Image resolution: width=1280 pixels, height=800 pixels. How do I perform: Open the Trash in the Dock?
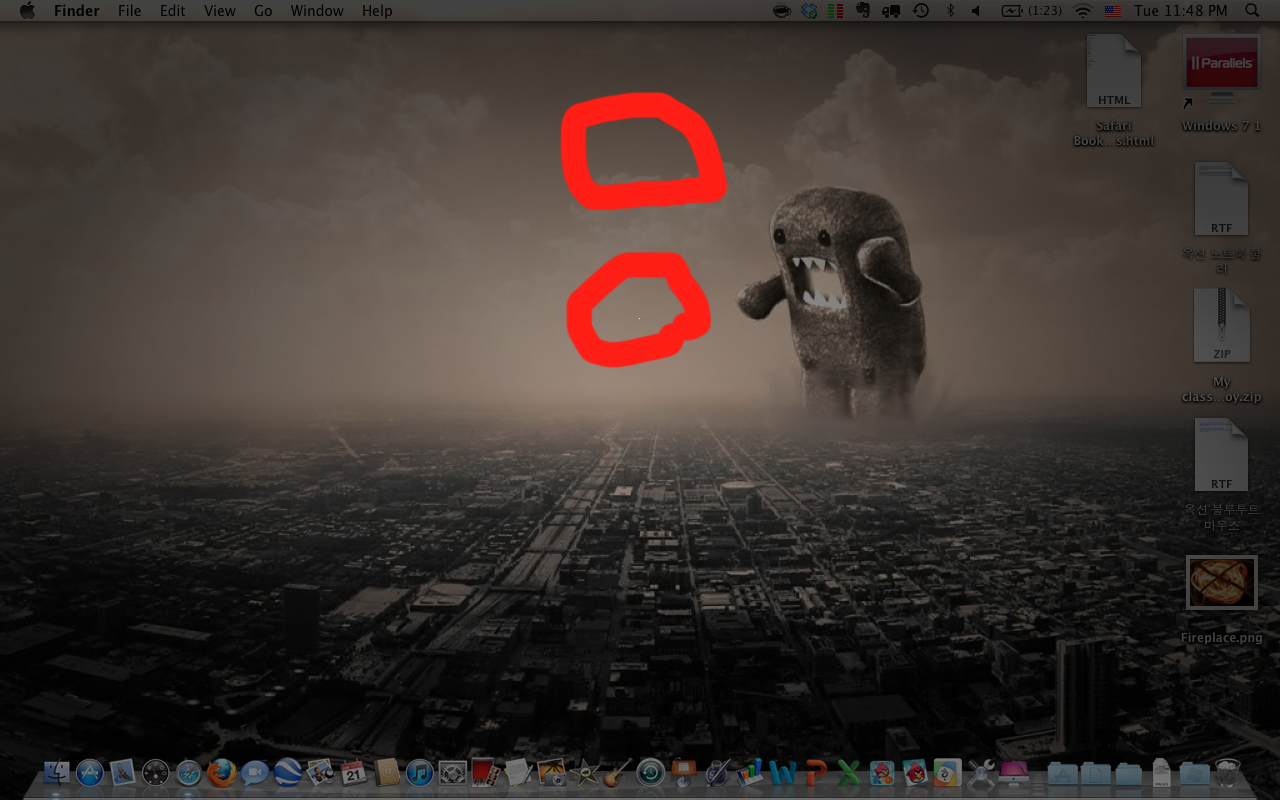(1227, 773)
